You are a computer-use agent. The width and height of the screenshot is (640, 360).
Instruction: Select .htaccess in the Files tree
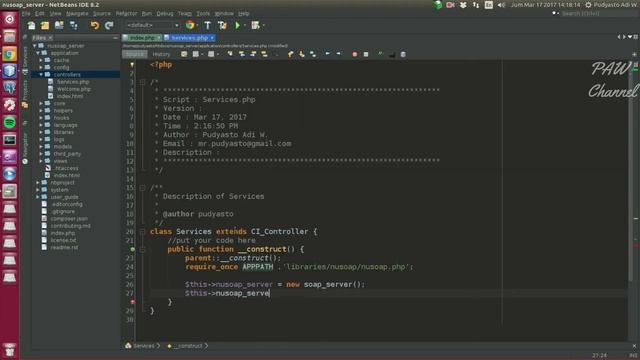[66, 168]
